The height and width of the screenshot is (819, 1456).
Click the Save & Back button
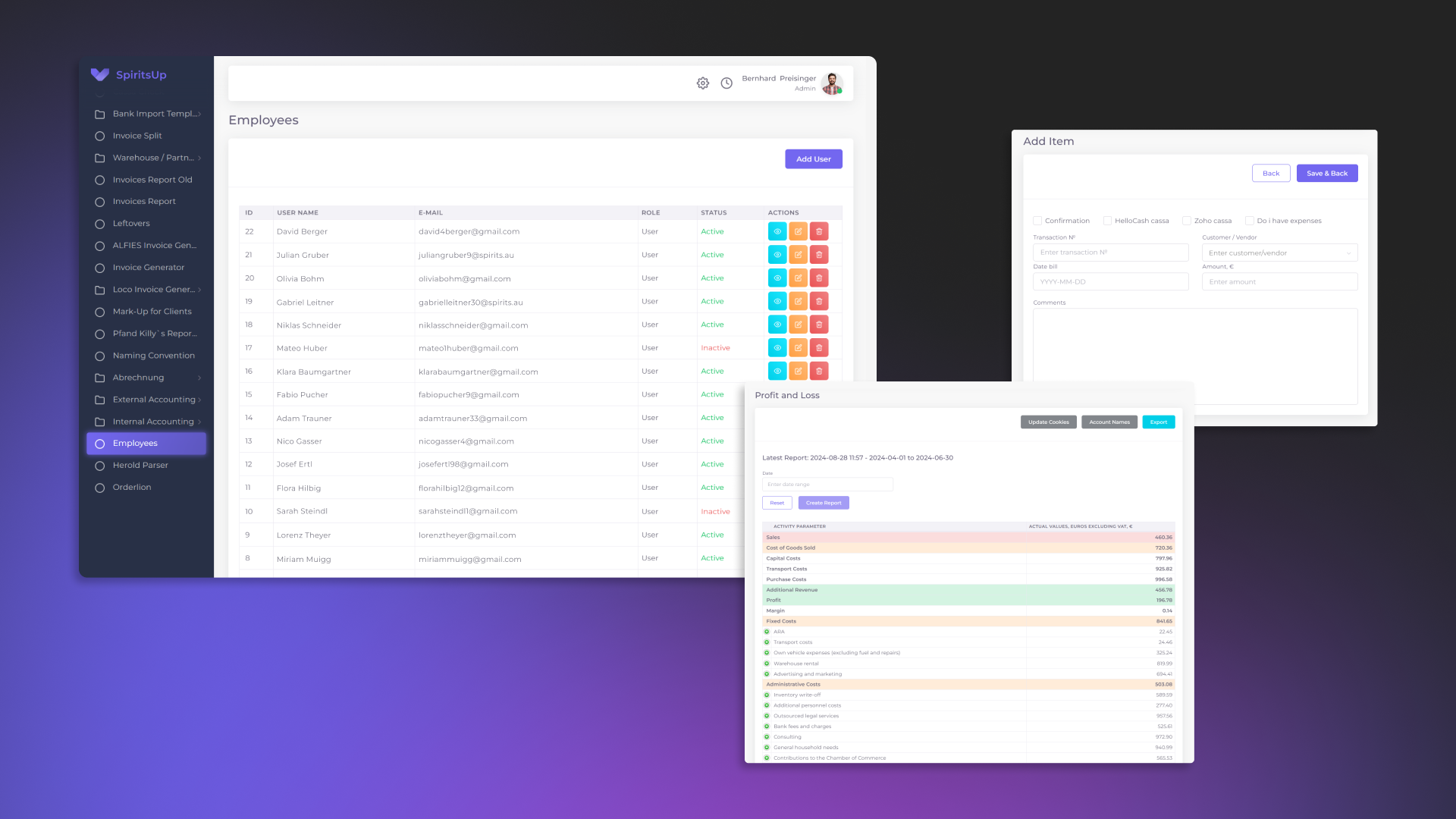click(1326, 174)
